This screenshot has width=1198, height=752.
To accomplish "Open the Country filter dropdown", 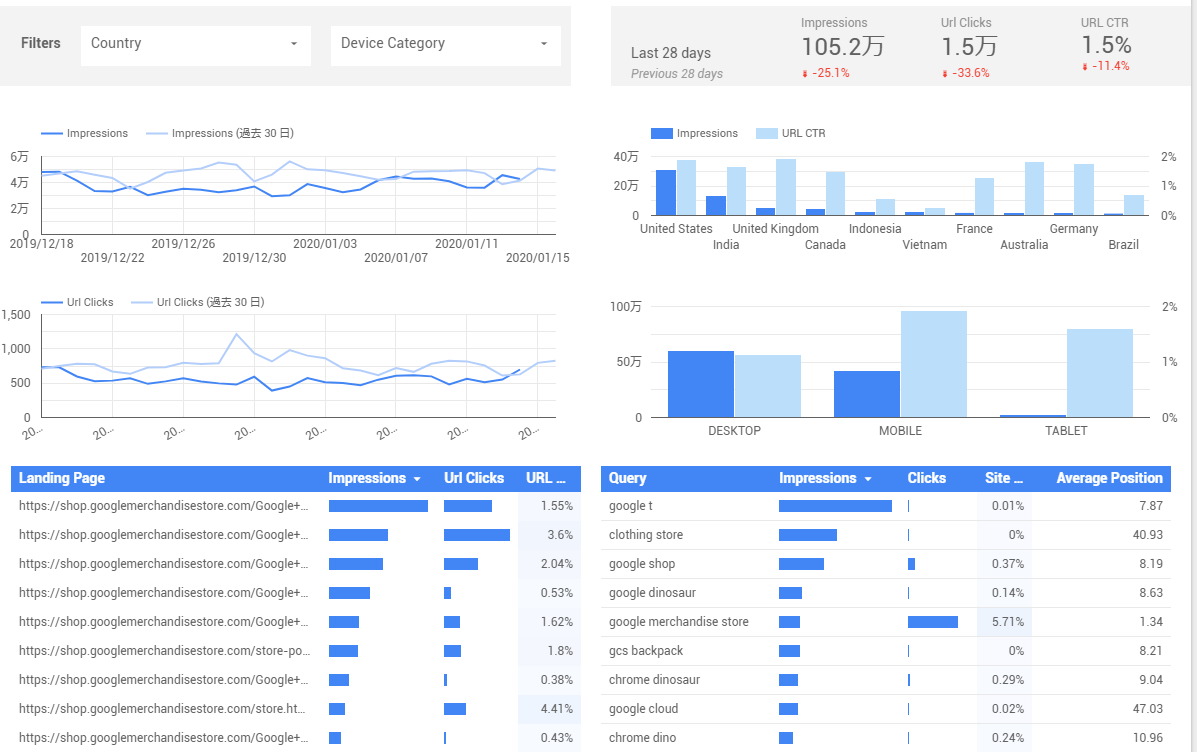I will tap(196, 44).
